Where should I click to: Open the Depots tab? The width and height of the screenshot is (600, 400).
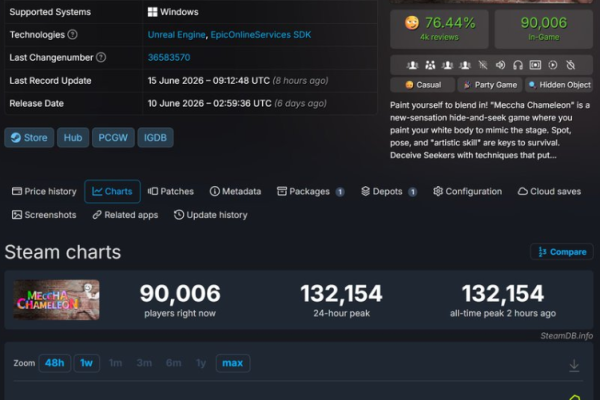point(389,191)
